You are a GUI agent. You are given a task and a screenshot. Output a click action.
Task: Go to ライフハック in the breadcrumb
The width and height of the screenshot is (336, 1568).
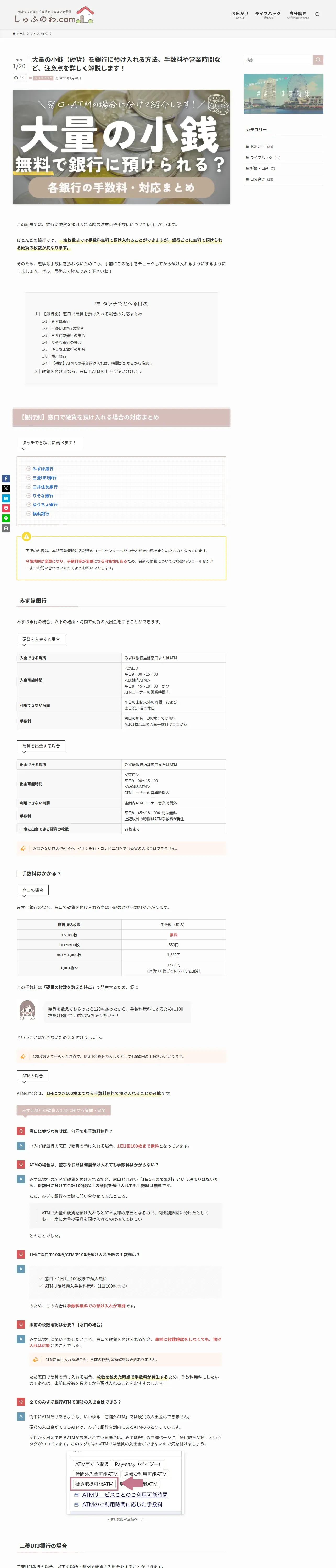[x=39, y=33]
